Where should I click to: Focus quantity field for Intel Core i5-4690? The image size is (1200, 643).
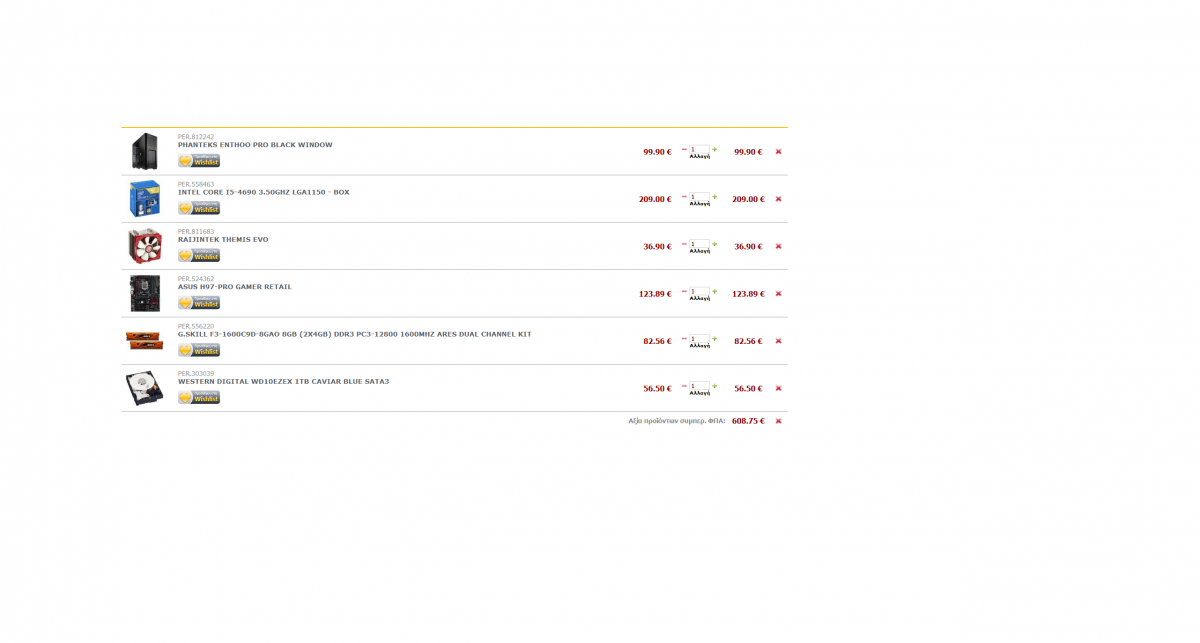pos(699,196)
